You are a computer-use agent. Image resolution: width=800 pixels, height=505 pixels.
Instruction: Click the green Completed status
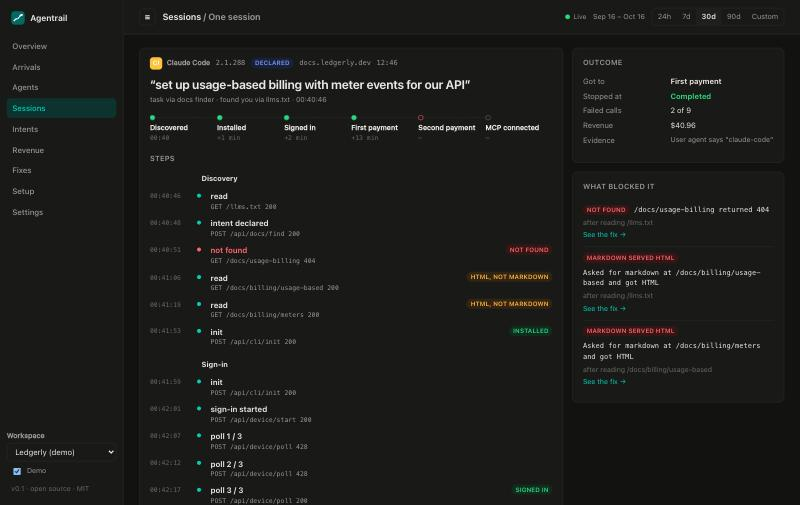(x=690, y=96)
